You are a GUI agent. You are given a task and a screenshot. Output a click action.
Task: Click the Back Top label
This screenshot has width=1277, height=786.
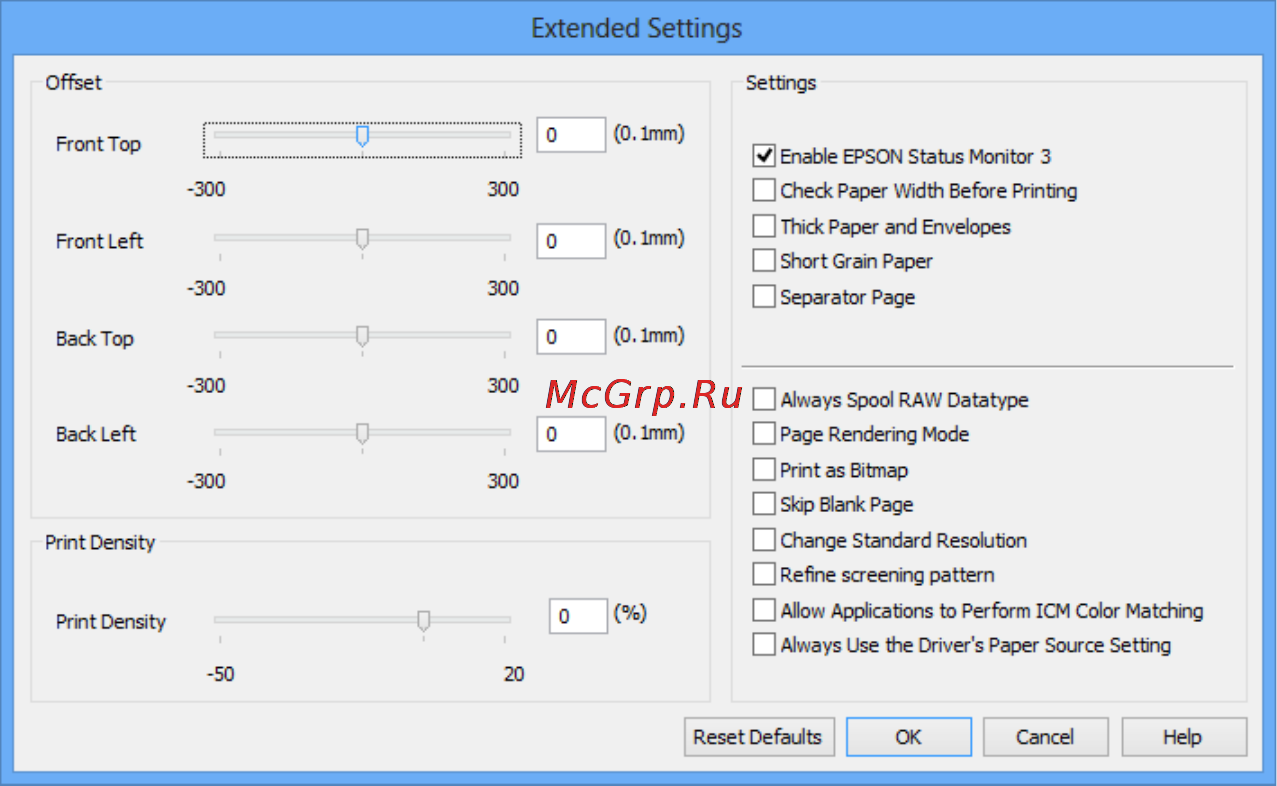pos(94,338)
